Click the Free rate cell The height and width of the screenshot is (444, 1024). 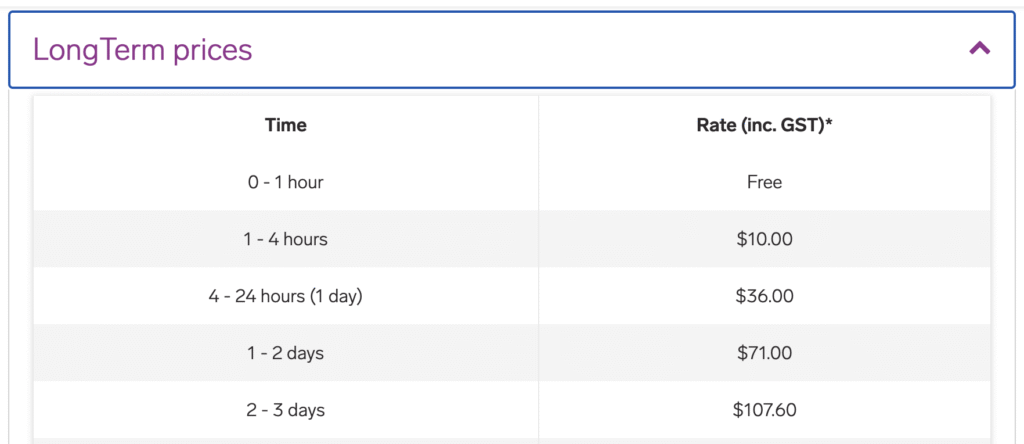[x=764, y=182]
